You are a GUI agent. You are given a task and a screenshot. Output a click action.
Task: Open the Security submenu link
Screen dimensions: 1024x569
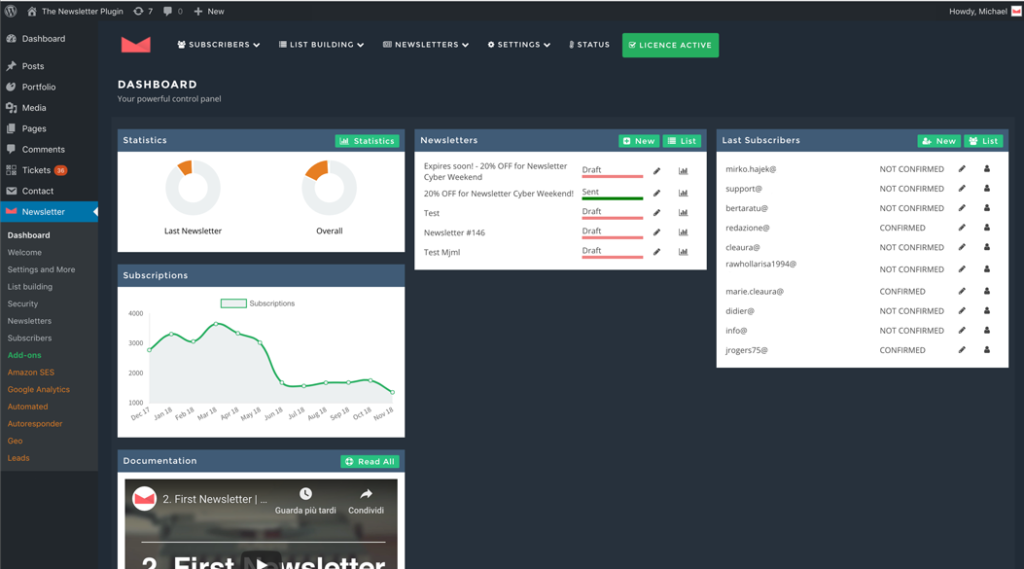(x=23, y=304)
